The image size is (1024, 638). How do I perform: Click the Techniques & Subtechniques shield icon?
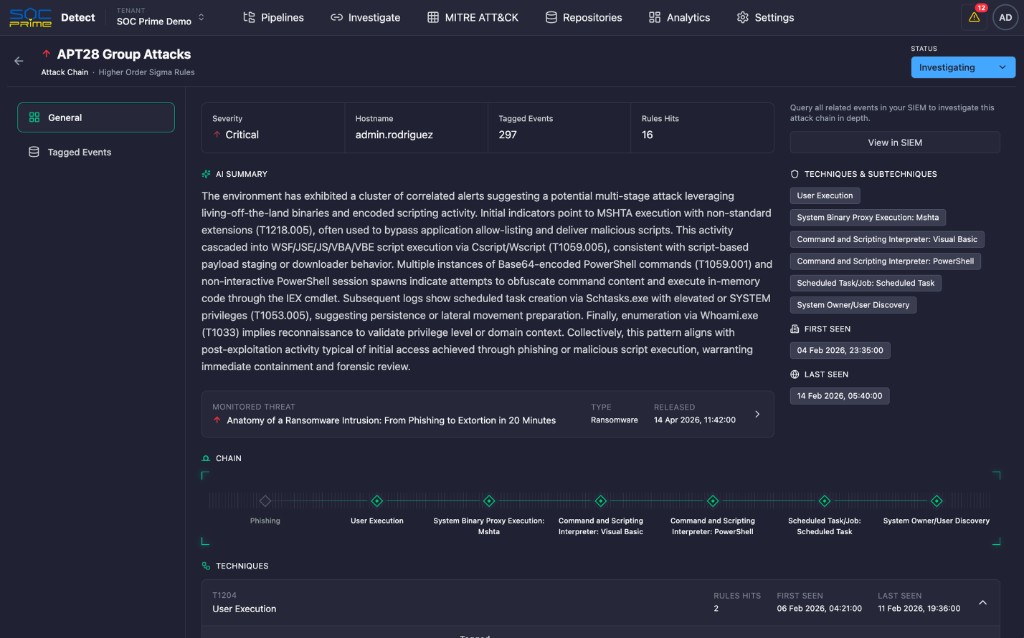click(x=794, y=174)
